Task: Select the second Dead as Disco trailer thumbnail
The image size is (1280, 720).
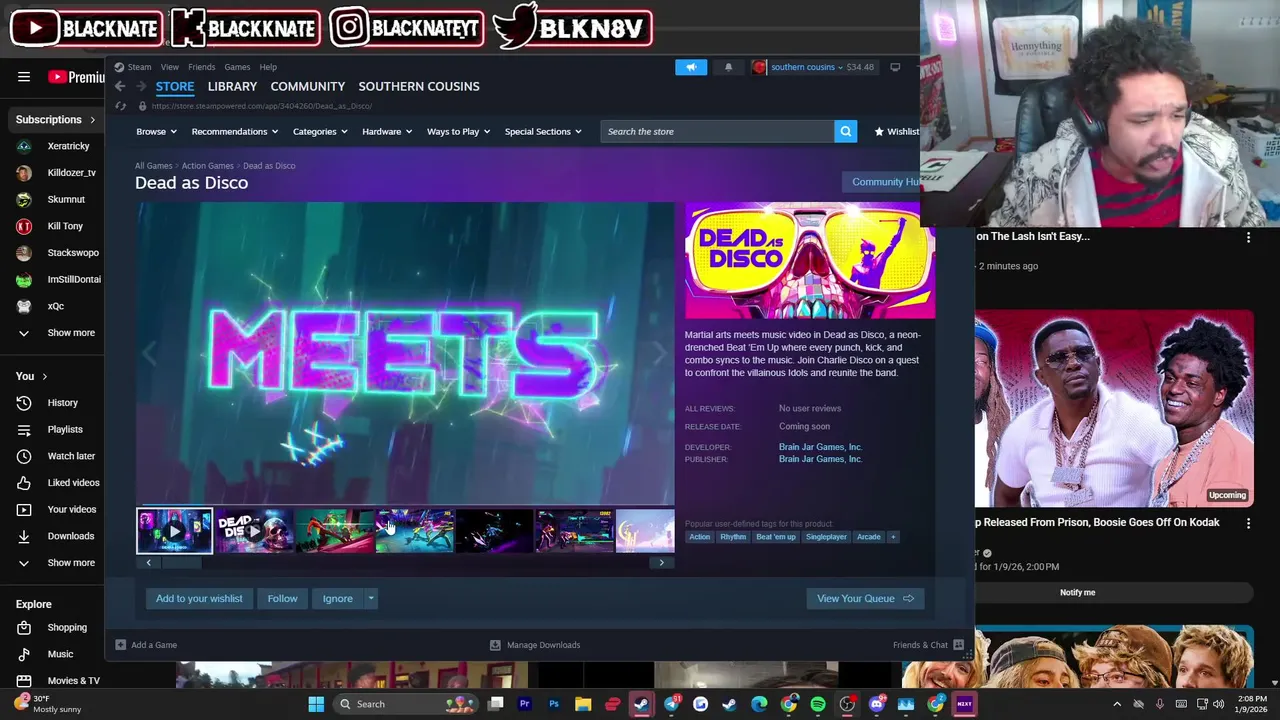Action: (x=255, y=531)
